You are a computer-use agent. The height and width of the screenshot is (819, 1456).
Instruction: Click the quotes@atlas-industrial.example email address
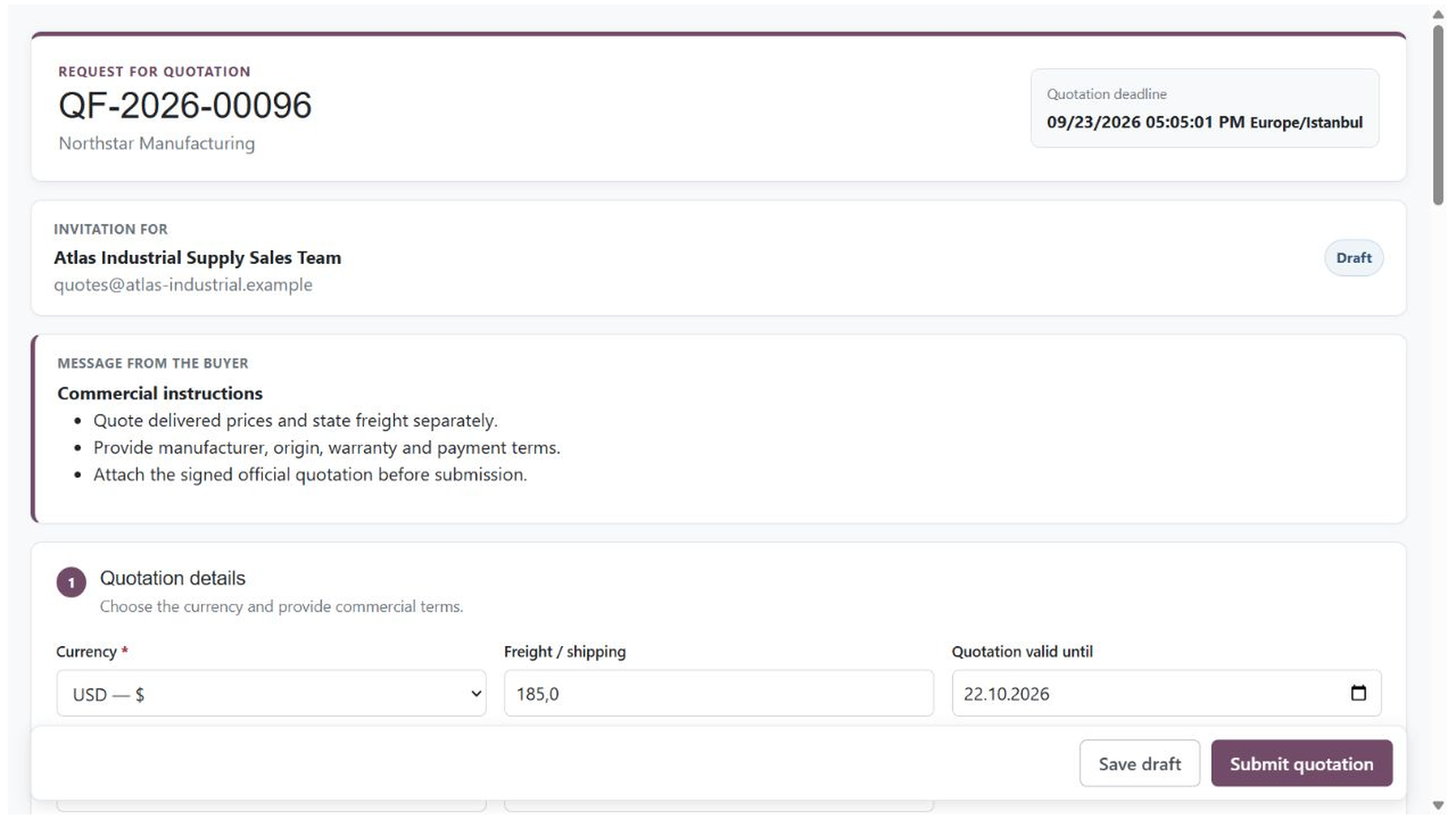(x=183, y=285)
